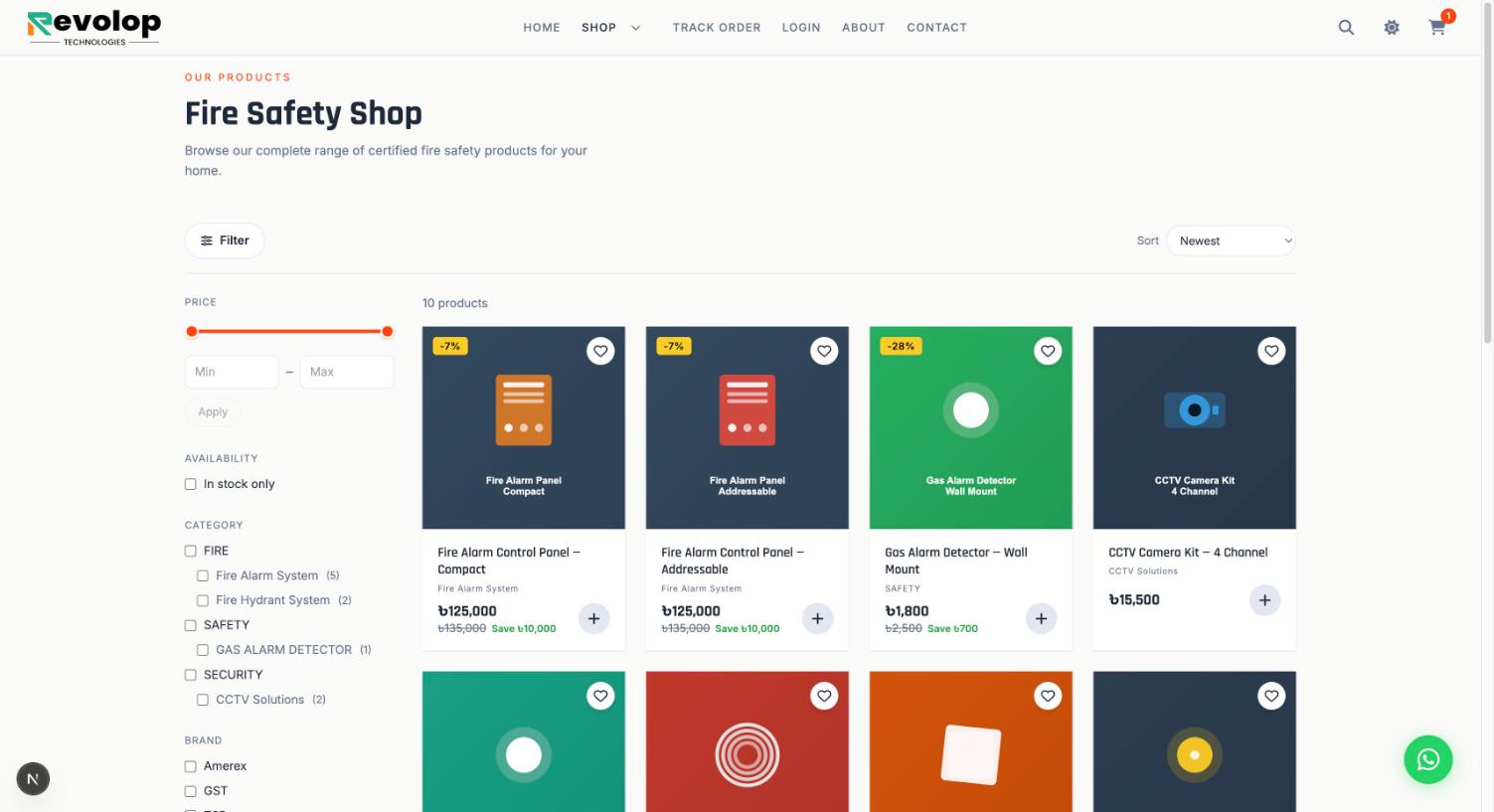1494x812 pixels.
Task: Toggle the Filter panel button
Action: click(x=225, y=241)
